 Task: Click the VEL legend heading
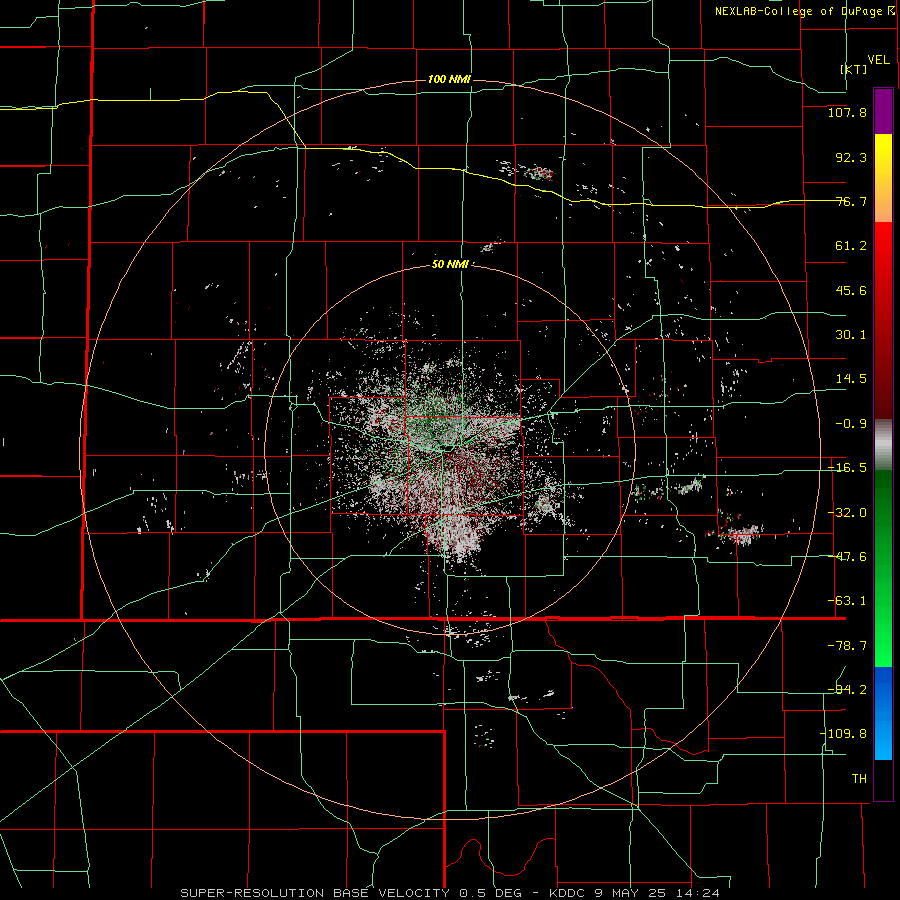[878, 60]
